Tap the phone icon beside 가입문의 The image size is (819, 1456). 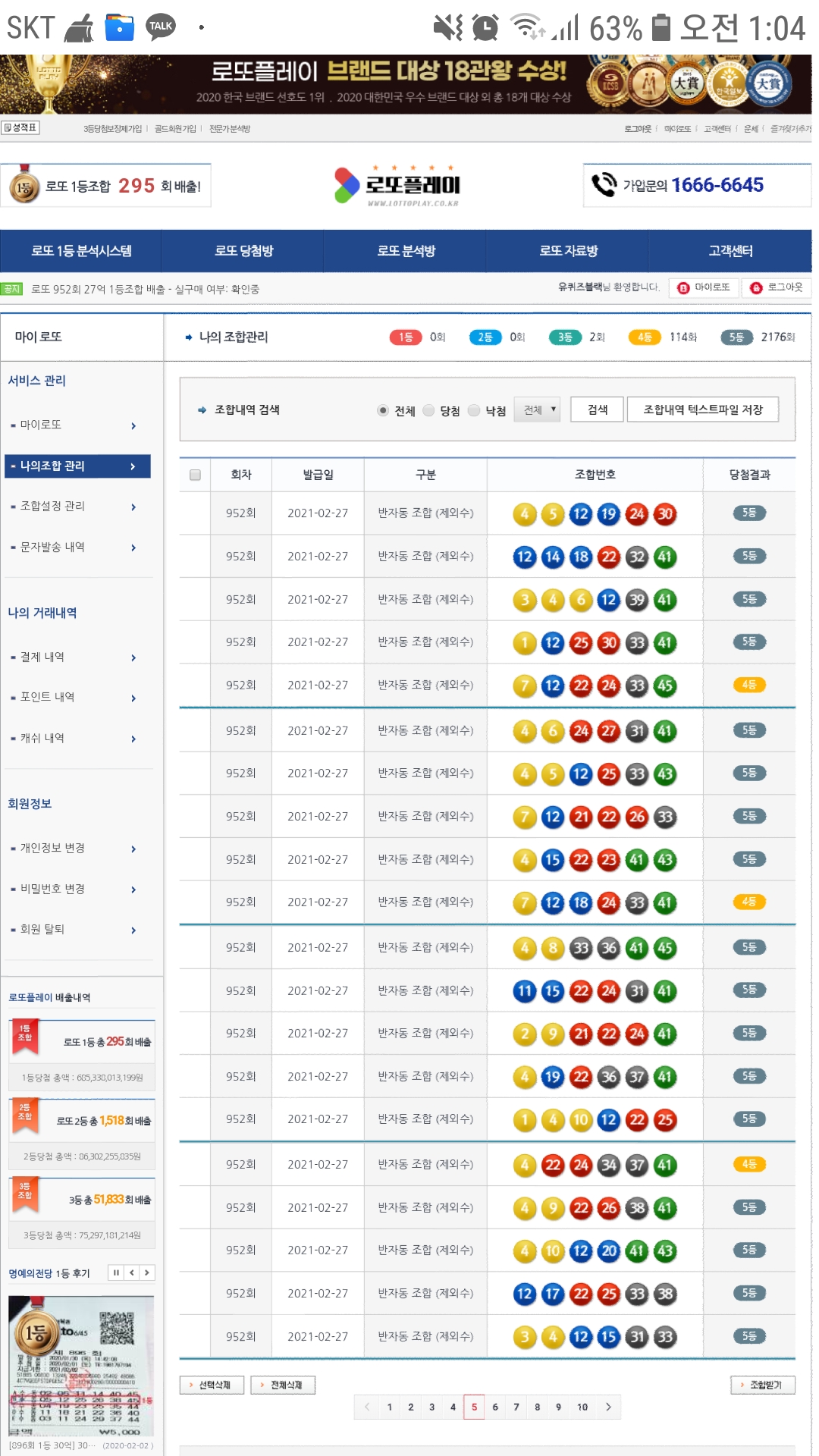click(x=604, y=184)
